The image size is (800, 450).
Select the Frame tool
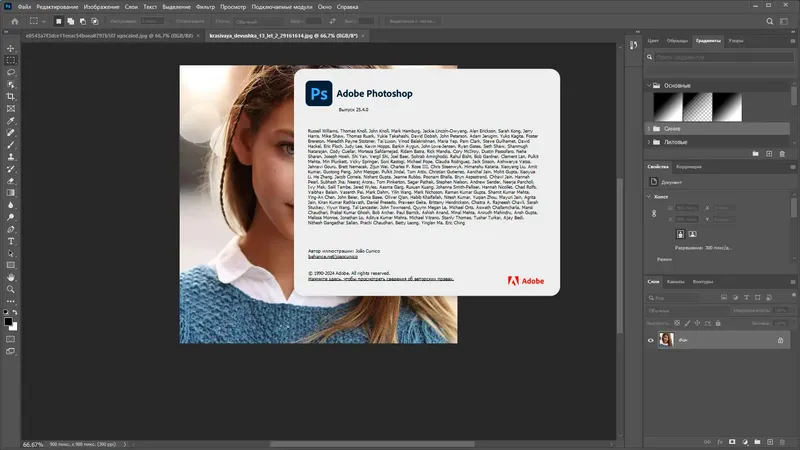[11, 109]
